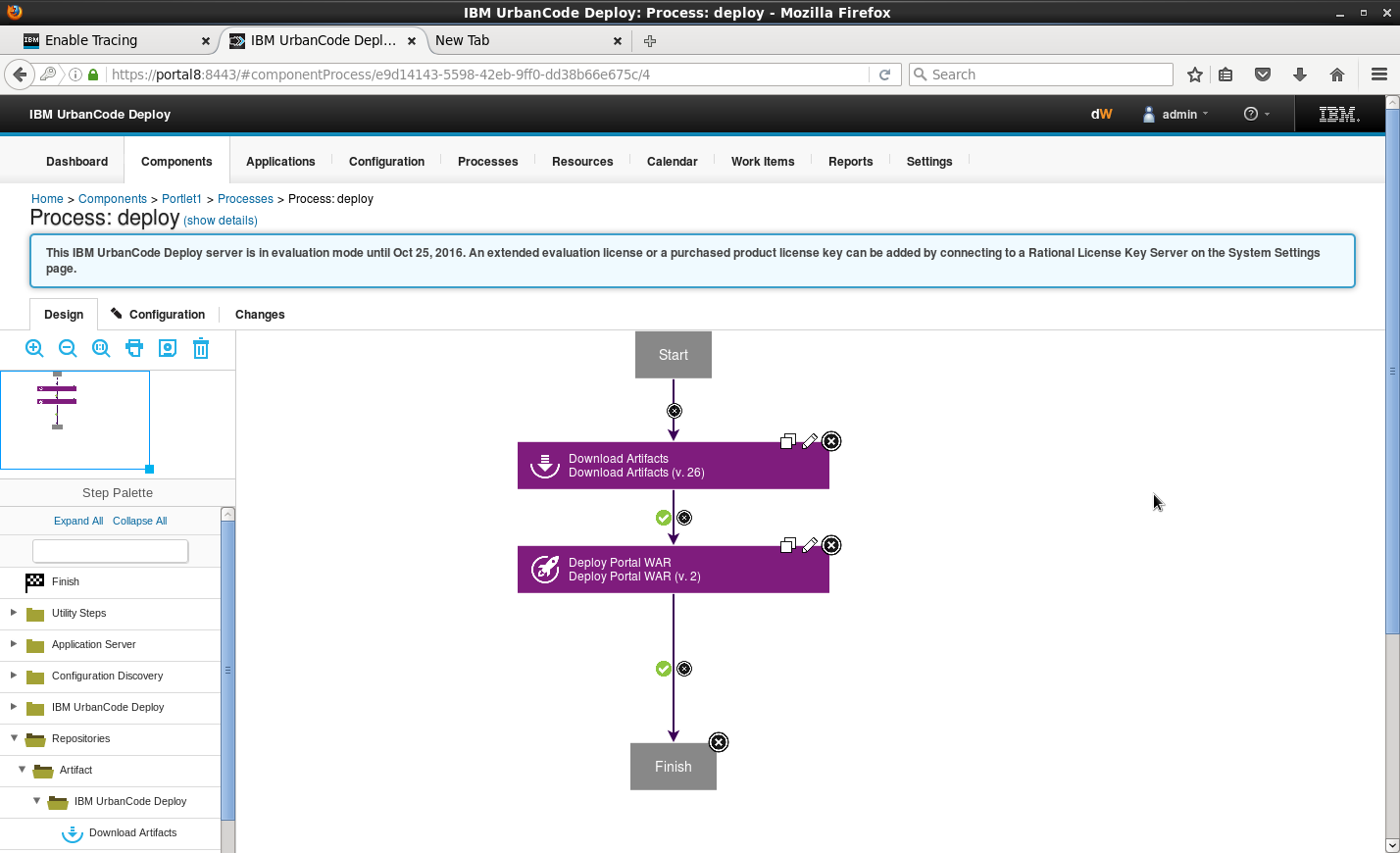1400x853 pixels.
Task: Click the zoom in magnifier icon
Action: pos(34,348)
